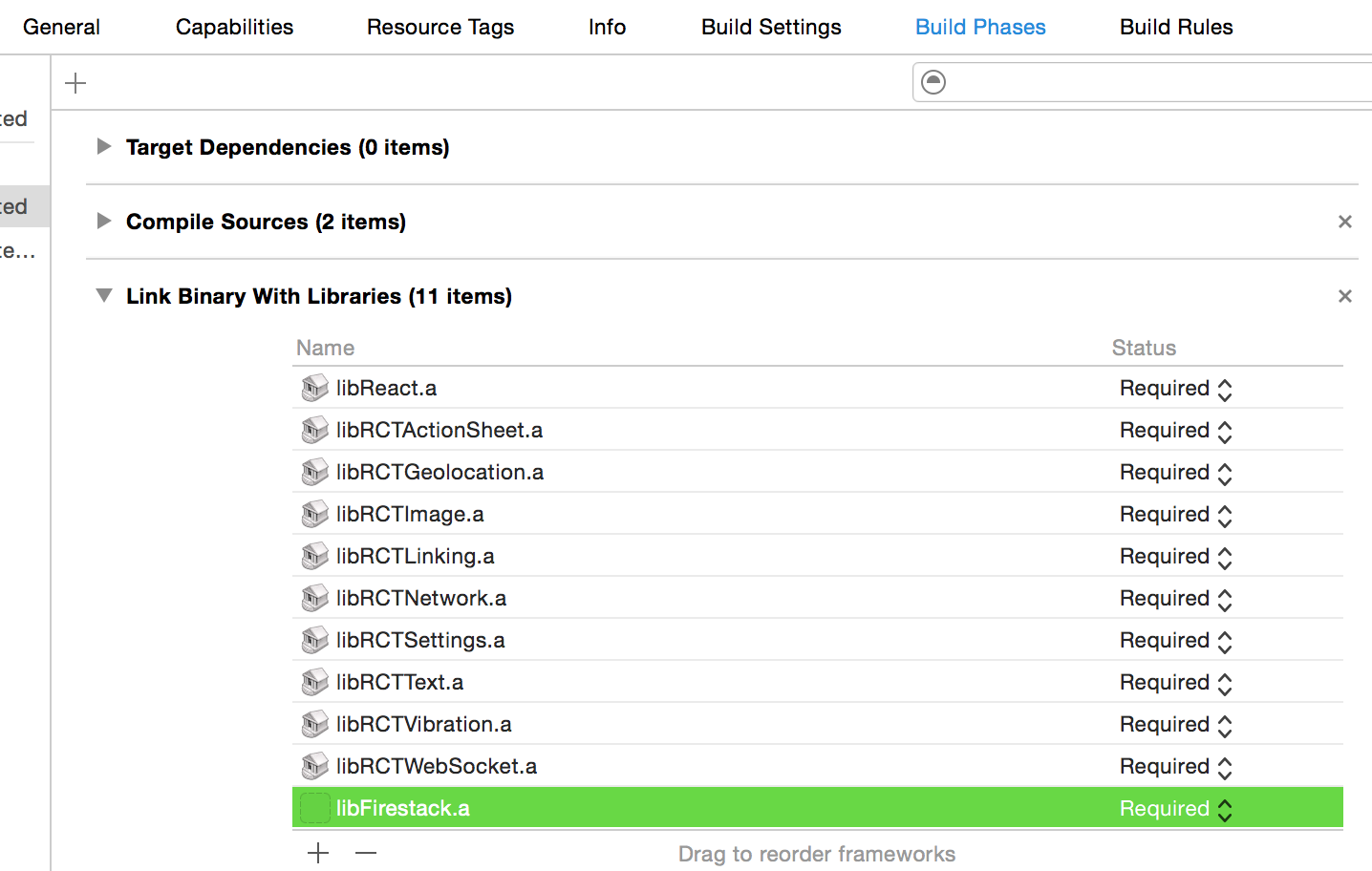Change libReact.a status from Required
The height and width of the screenshot is (871, 1372).
[x=1226, y=388]
